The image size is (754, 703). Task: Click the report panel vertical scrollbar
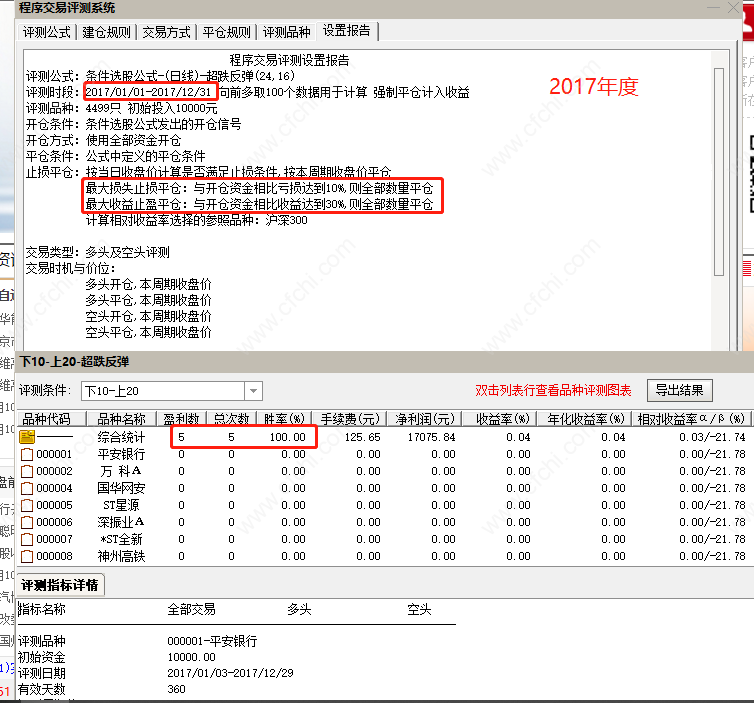[x=719, y=172]
